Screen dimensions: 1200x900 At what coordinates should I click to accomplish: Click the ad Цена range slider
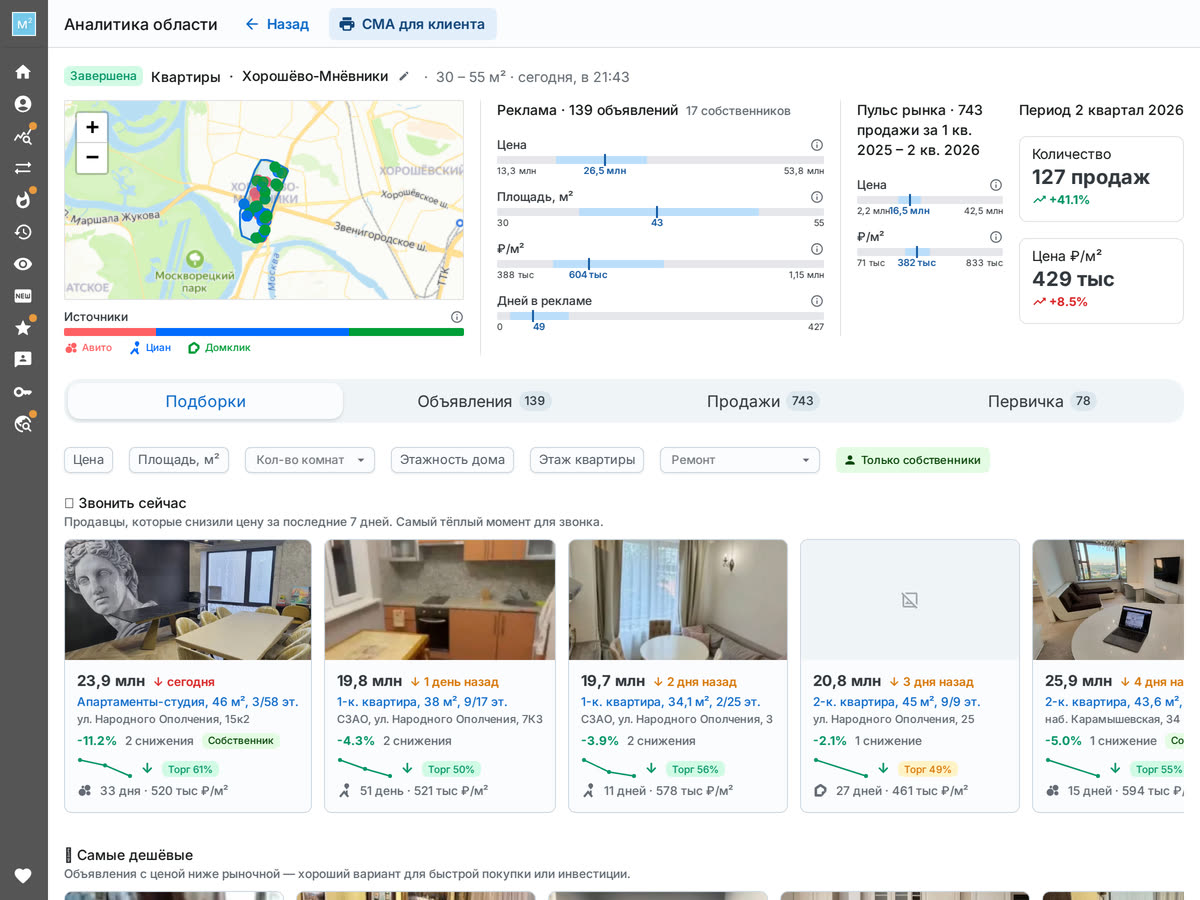coord(660,160)
